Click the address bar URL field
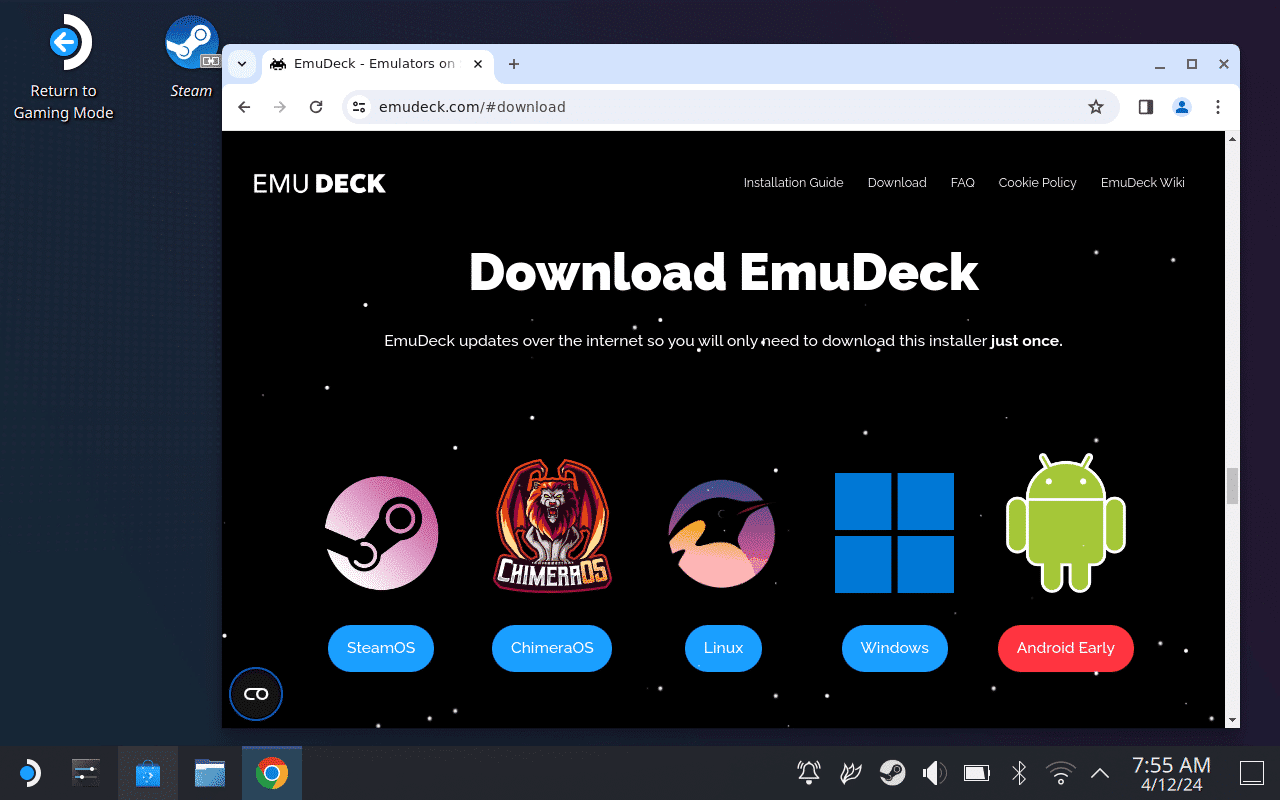Screen dimensions: 1280x800 (x=730, y=107)
